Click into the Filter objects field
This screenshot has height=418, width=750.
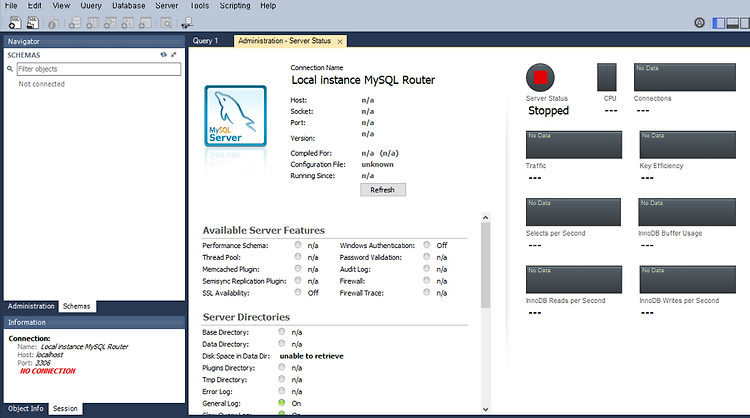click(x=99, y=69)
